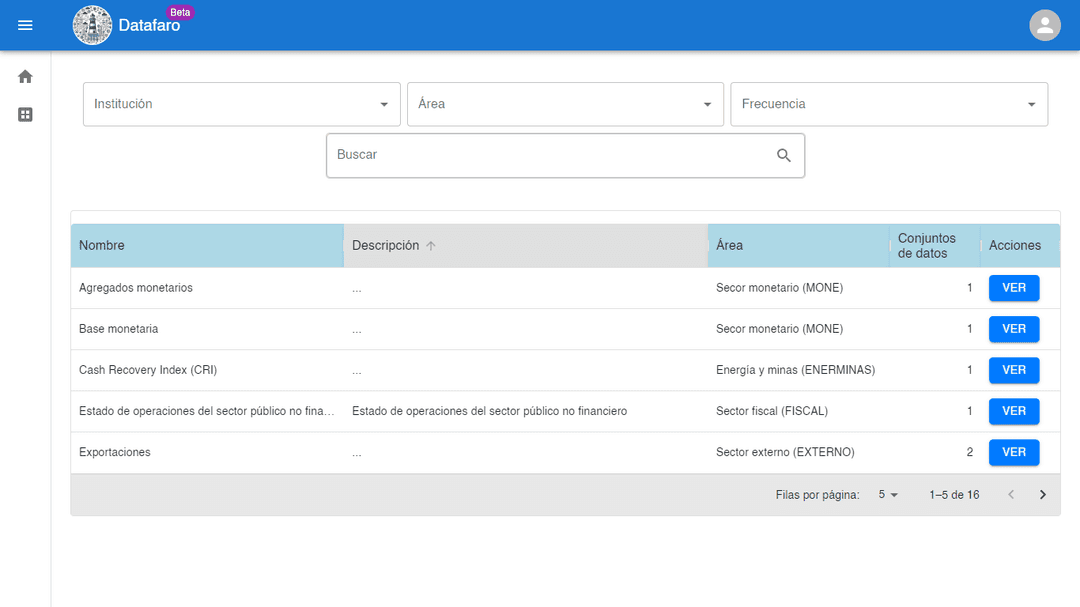The height and width of the screenshot is (607, 1080).
Task: Expand the Frecuencia dropdown
Action: [x=889, y=104]
